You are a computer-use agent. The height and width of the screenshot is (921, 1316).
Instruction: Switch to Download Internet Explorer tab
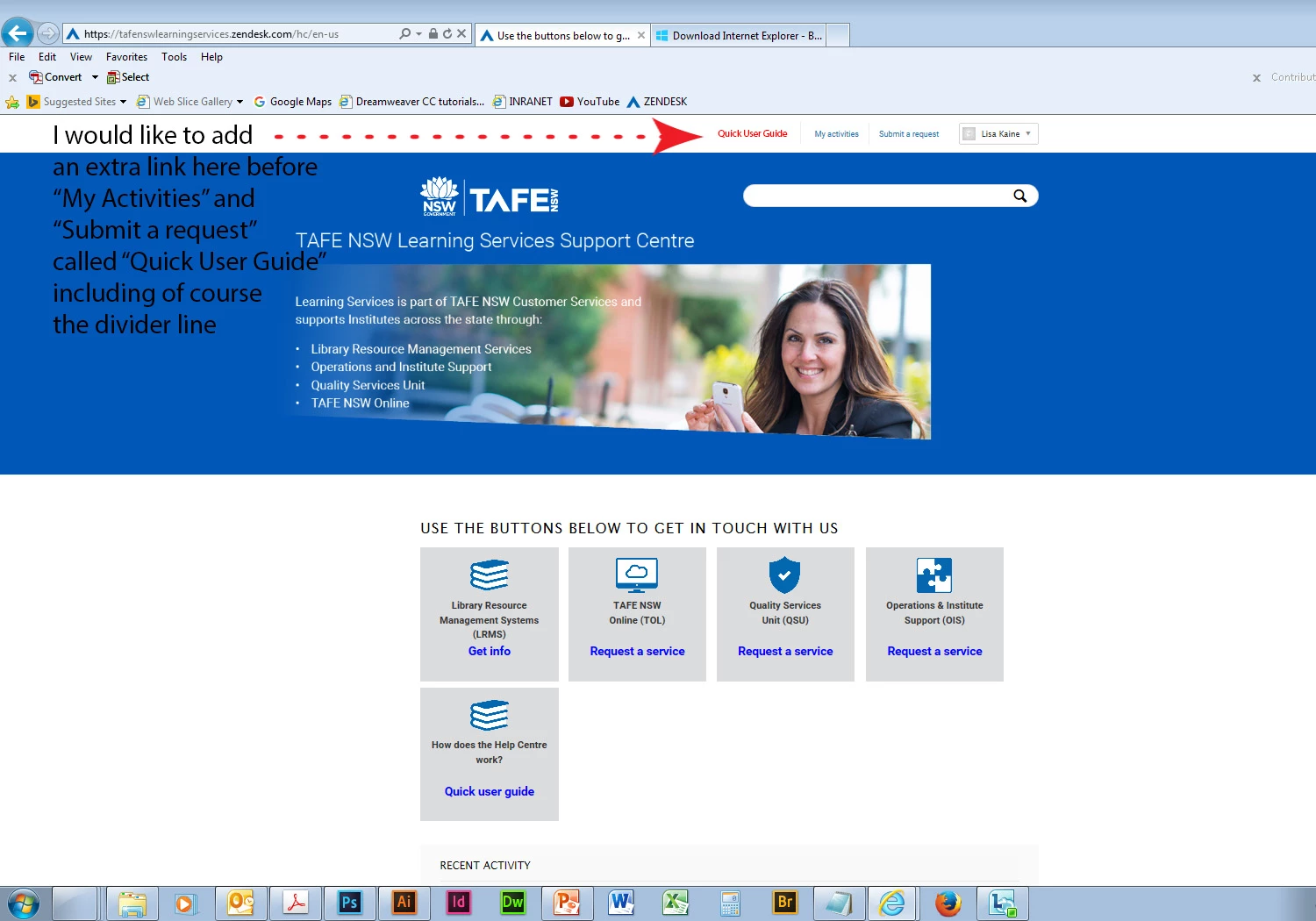pos(739,36)
